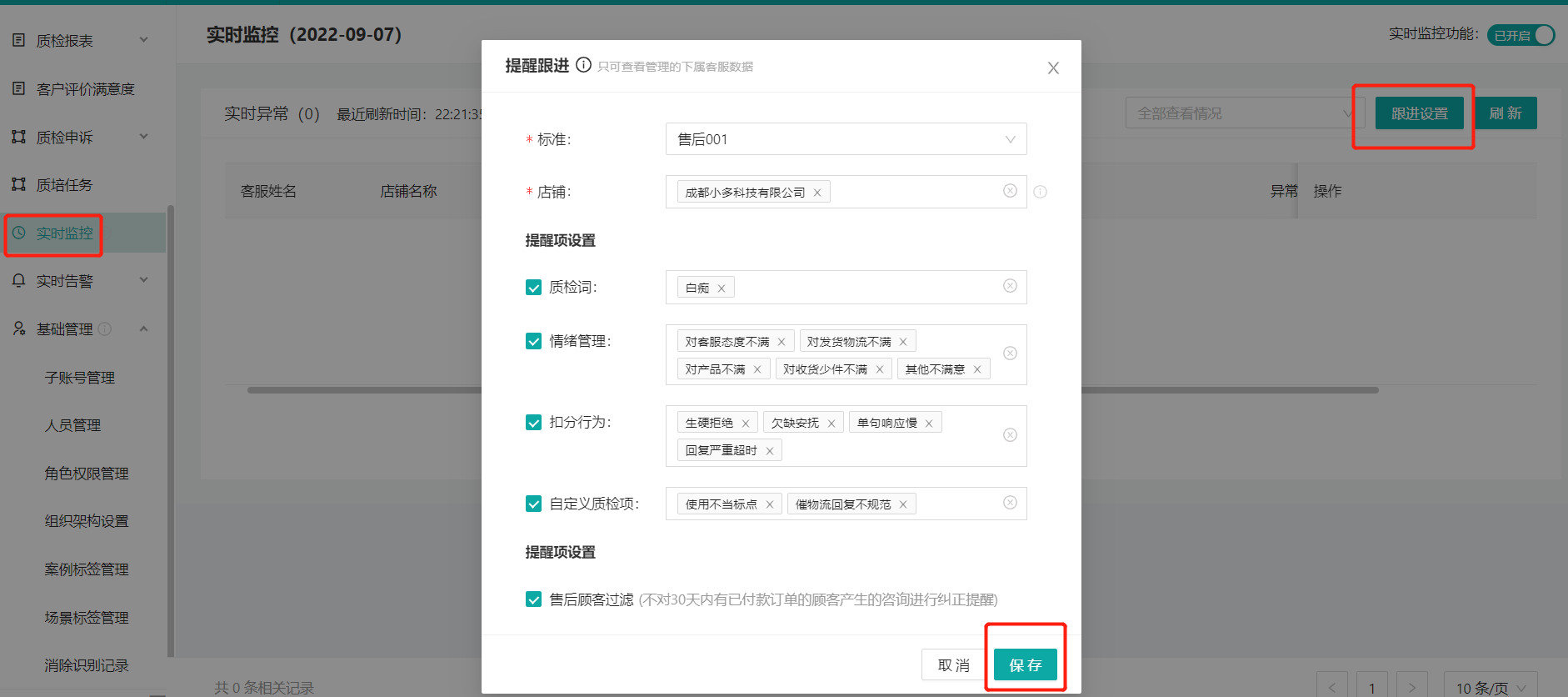Open 场景标签管理 in the sidebar
The image size is (1568, 697).
coord(87,618)
